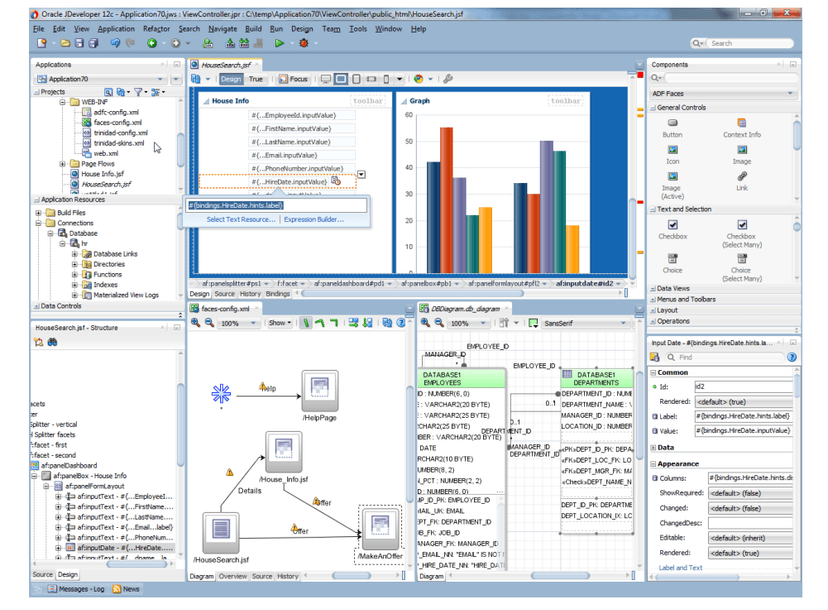Click the binoculars icon in Structure panel
Viewport: 828px width, 610px height.
click(52, 342)
